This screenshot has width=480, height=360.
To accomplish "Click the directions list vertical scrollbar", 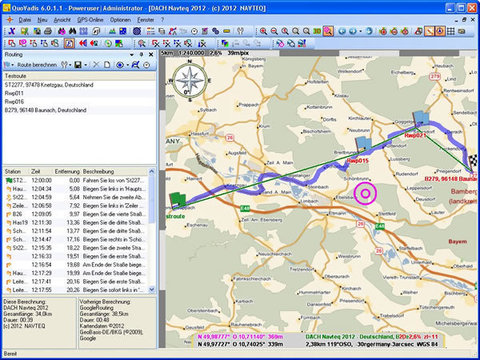I will tap(152, 230).
